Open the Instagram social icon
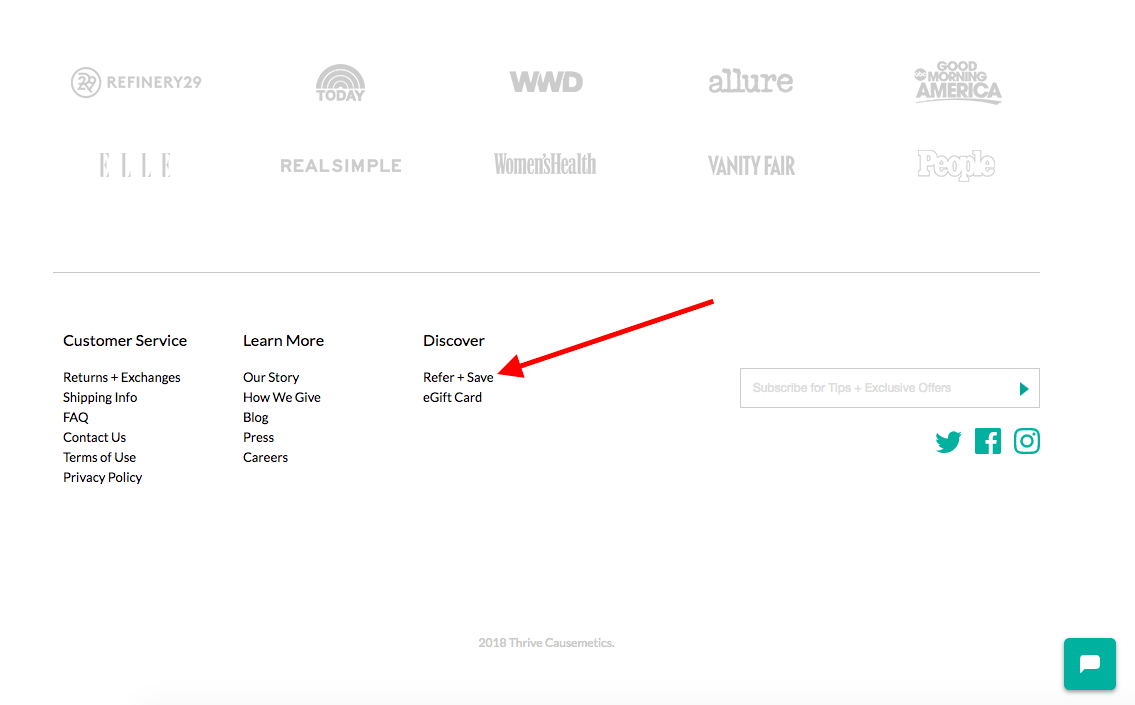 click(x=1026, y=441)
